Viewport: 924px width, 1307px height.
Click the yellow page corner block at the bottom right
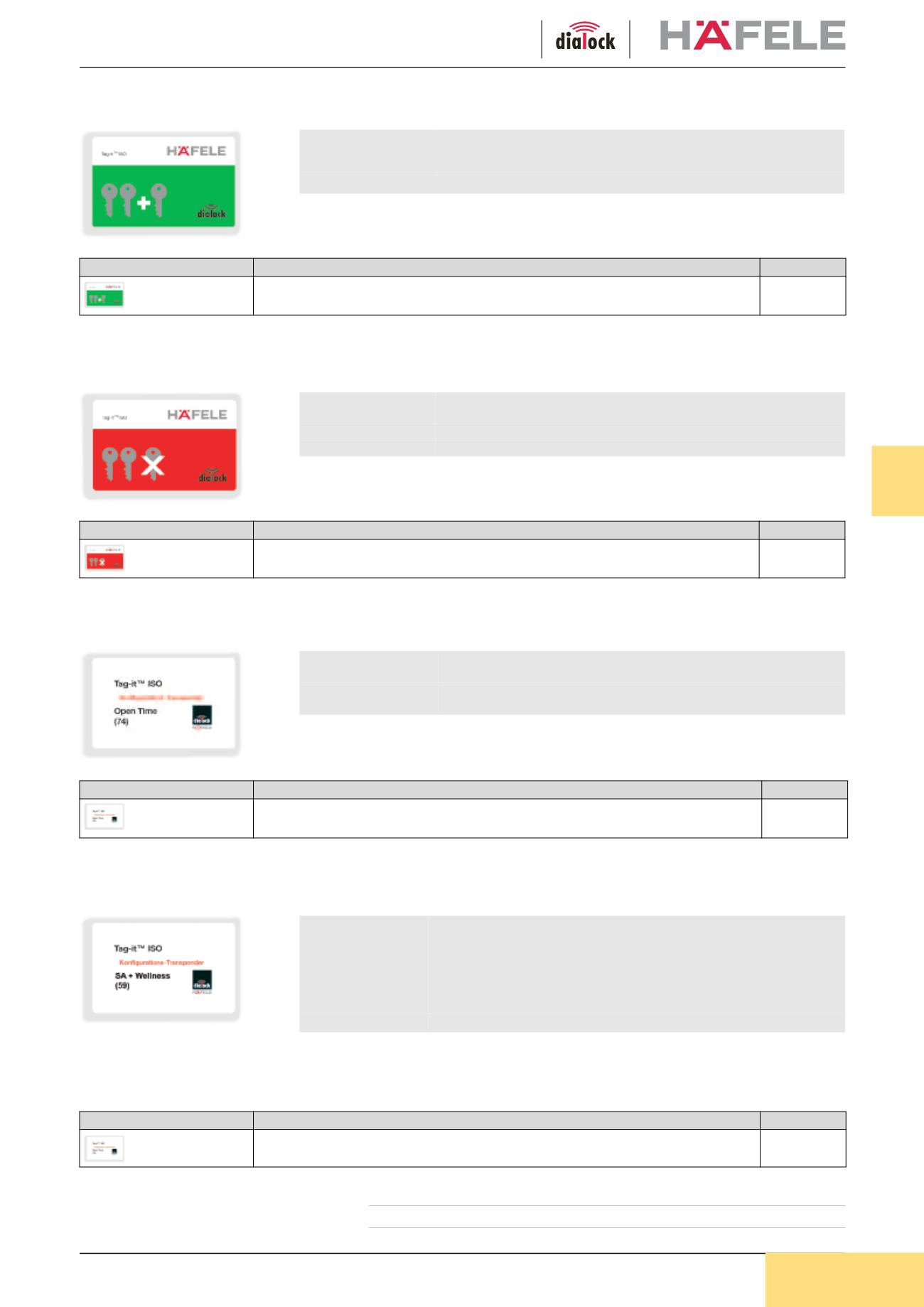coord(844,1279)
